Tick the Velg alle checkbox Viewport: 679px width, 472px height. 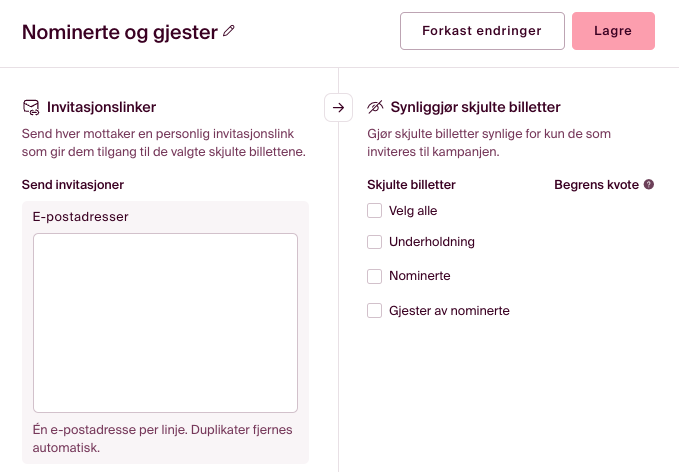click(x=375, y=211)
